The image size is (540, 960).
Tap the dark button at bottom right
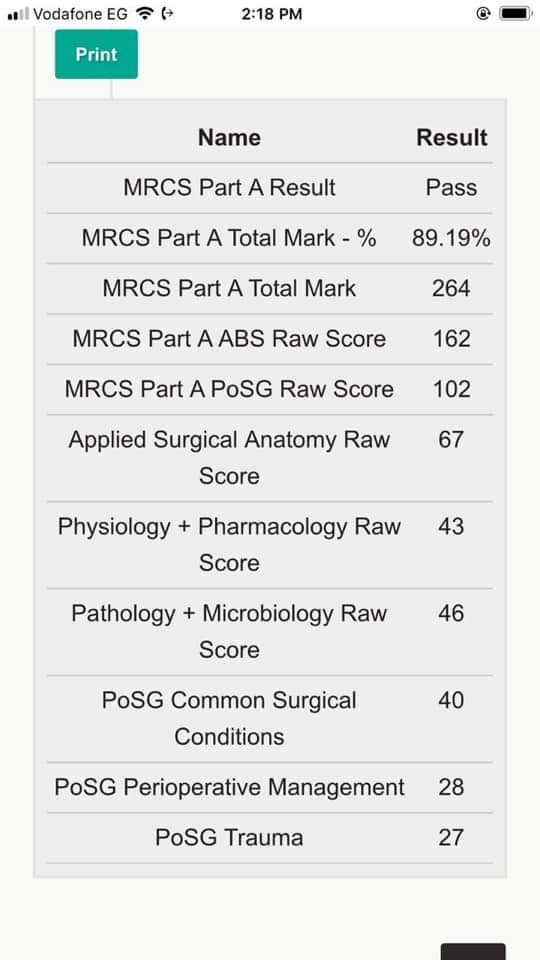pyautogui.click(x=473, y=951)
